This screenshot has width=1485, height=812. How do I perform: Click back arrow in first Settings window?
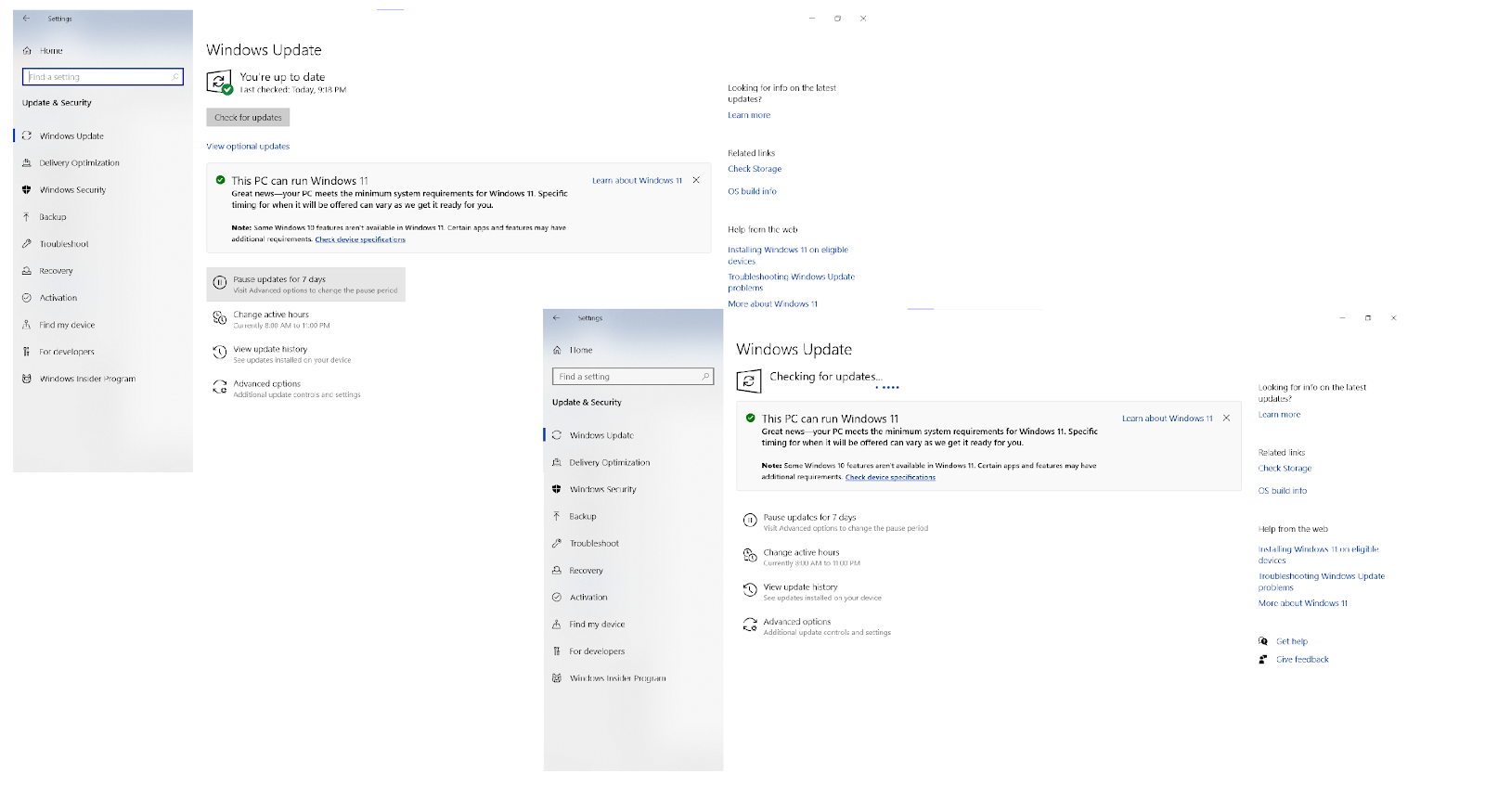pyautogui.click(x=26, y=19)
